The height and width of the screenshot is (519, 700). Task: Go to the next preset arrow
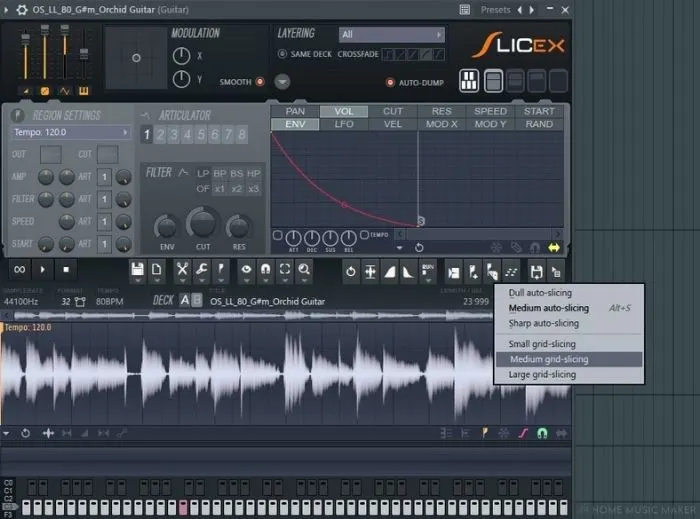click(x=532, y=9)
